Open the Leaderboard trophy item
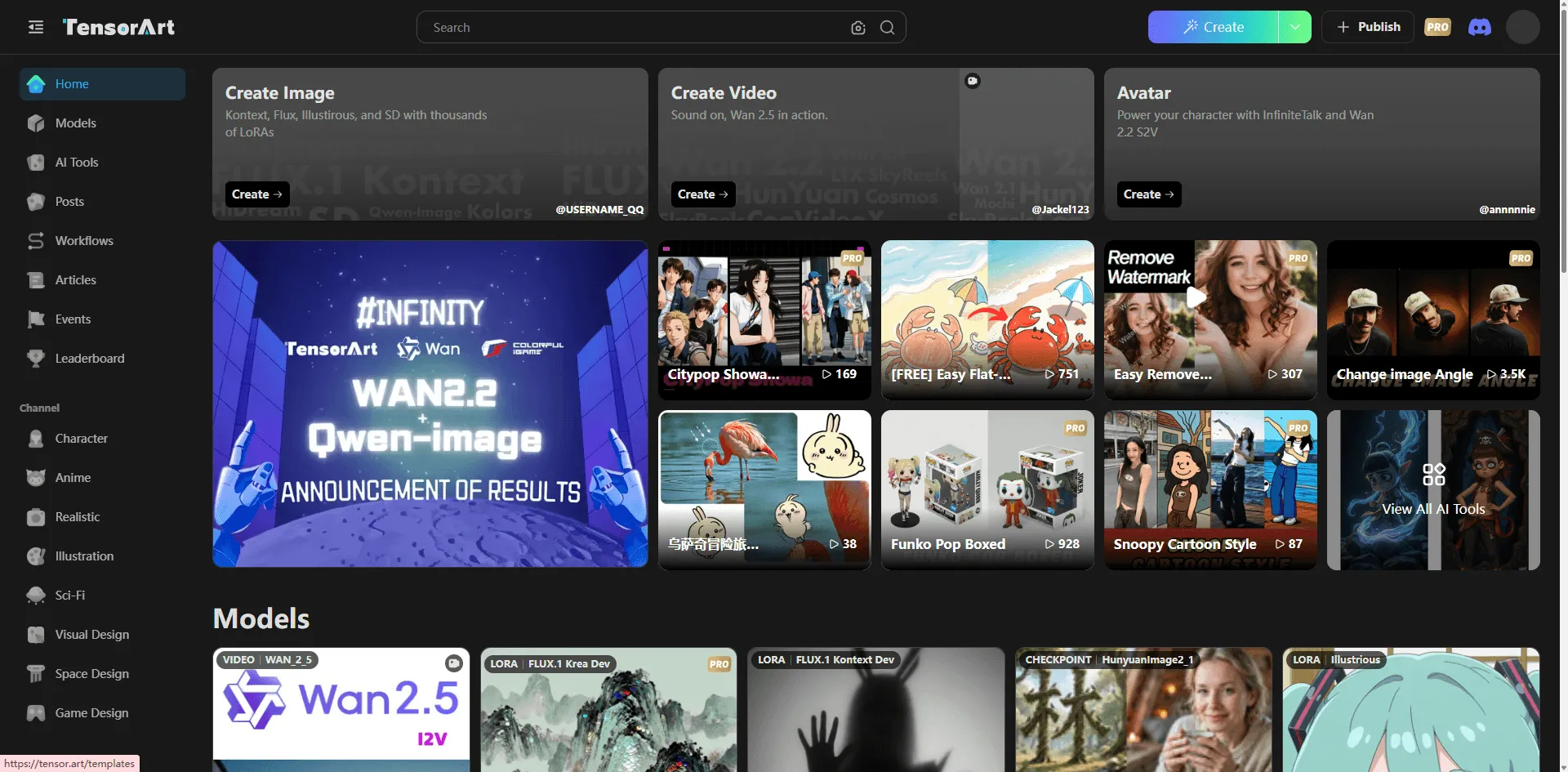This screenshot has width=1568, height=772. [89, 359]
